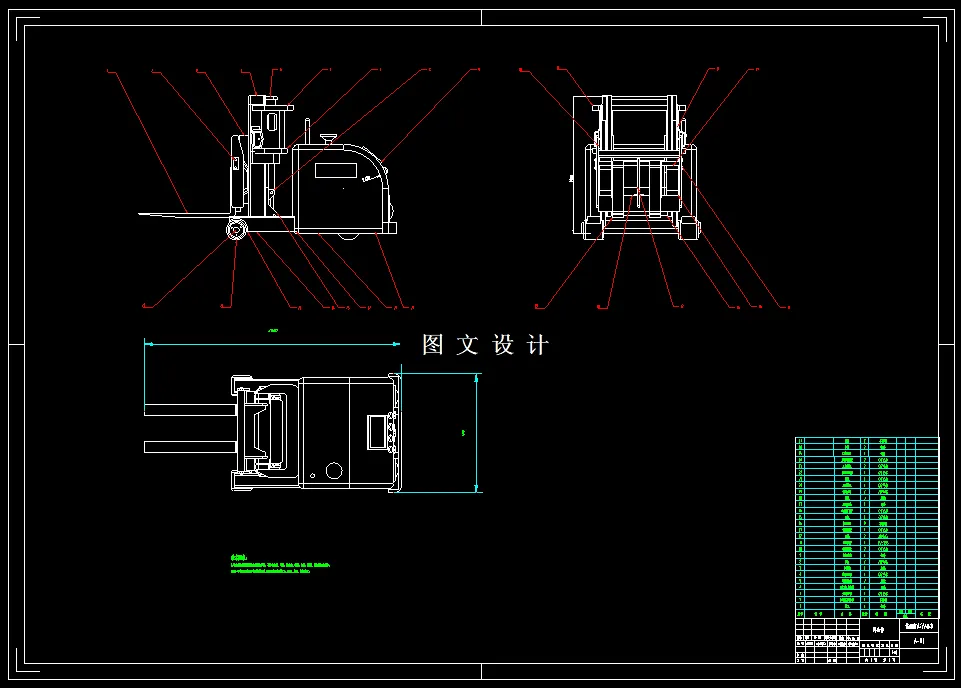The width and height of the screenshot is (961, 688).
Task: Click the cyan parts list table
Action: (867, 527)
